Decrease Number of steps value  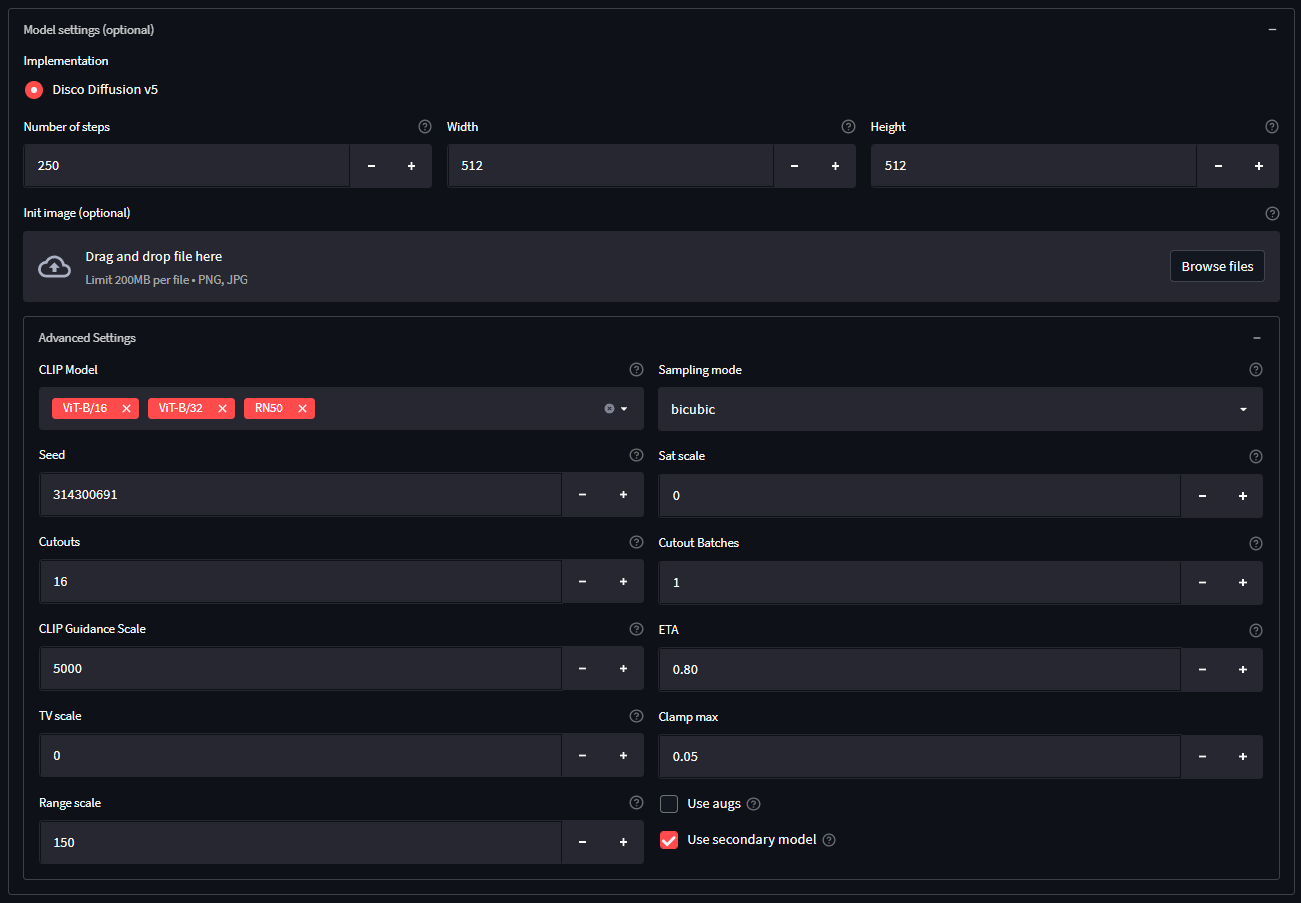pyautogui.click(x=371, y=166)
